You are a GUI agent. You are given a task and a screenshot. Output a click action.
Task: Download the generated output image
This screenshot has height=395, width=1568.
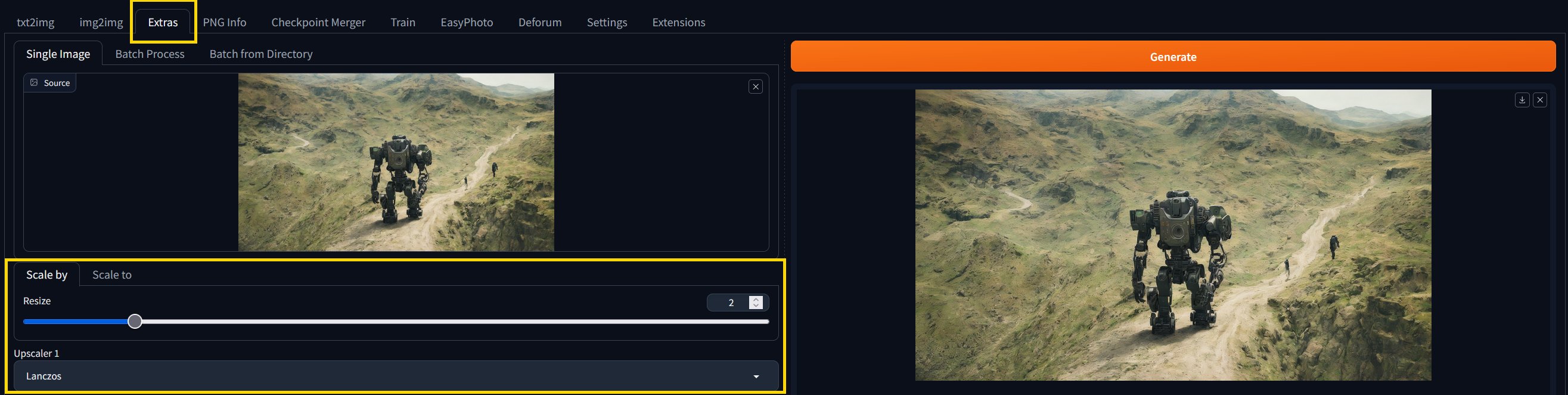[x=1522, y=100]
